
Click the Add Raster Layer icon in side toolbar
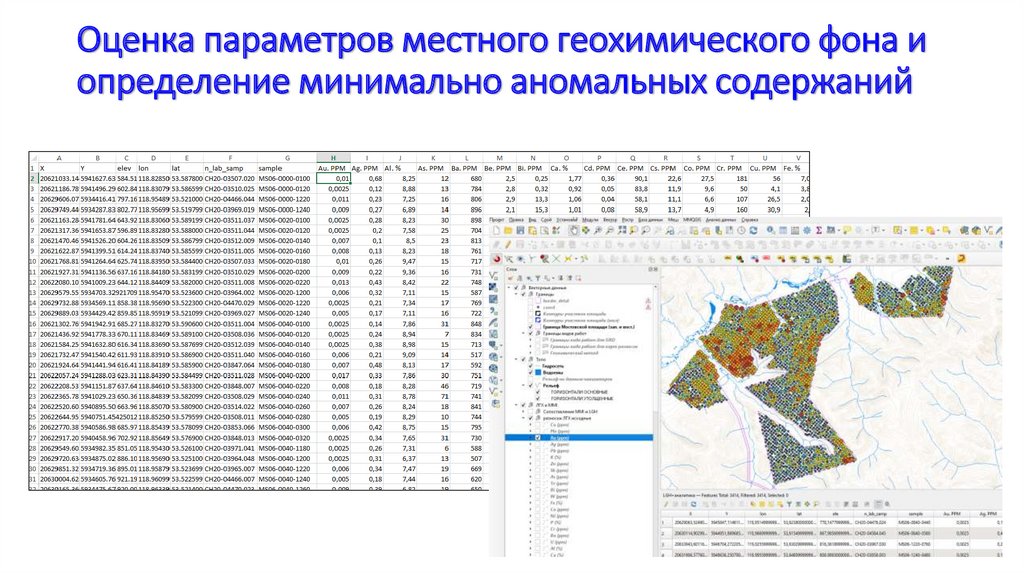[495, 287]
